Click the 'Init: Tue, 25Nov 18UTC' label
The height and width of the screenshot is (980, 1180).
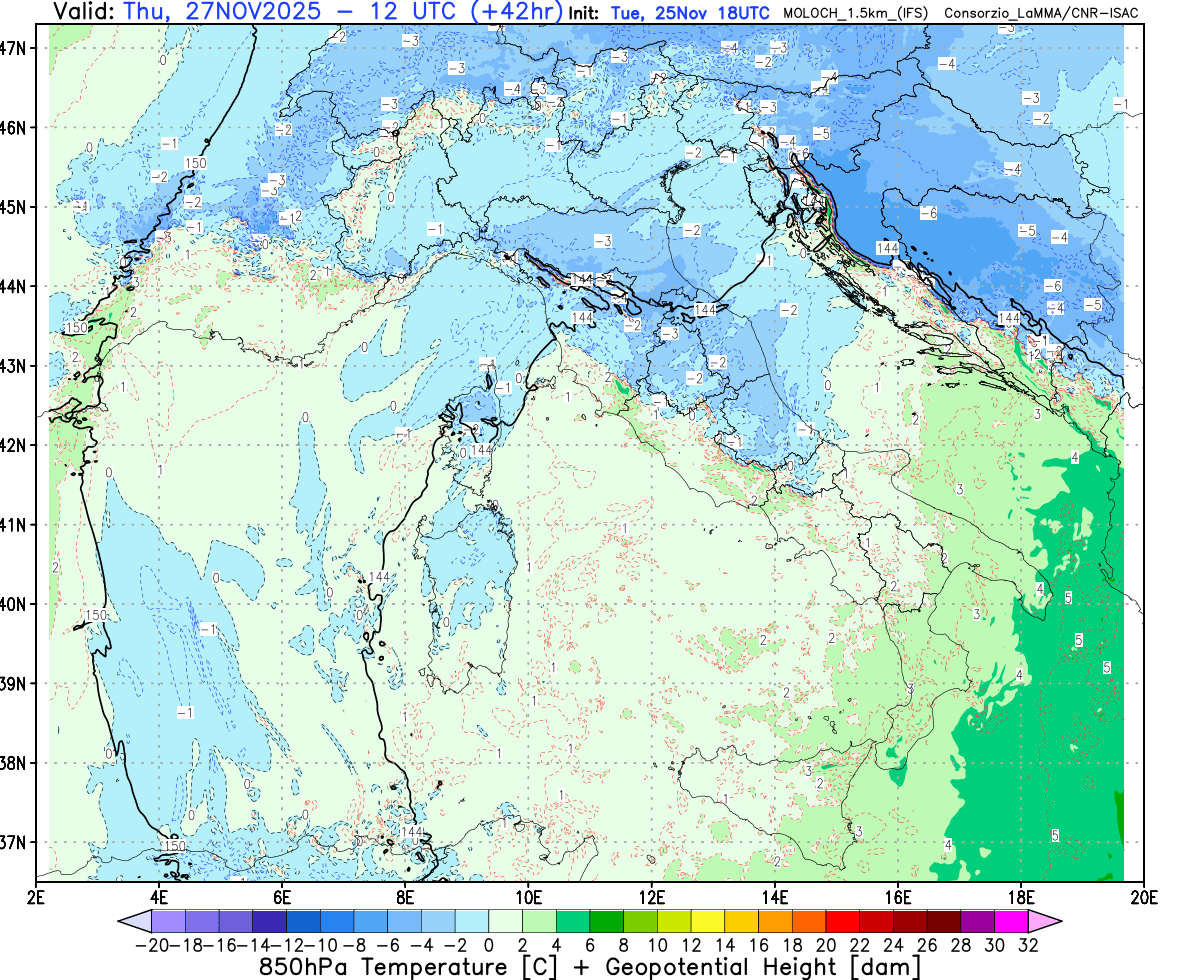point(668,13)
